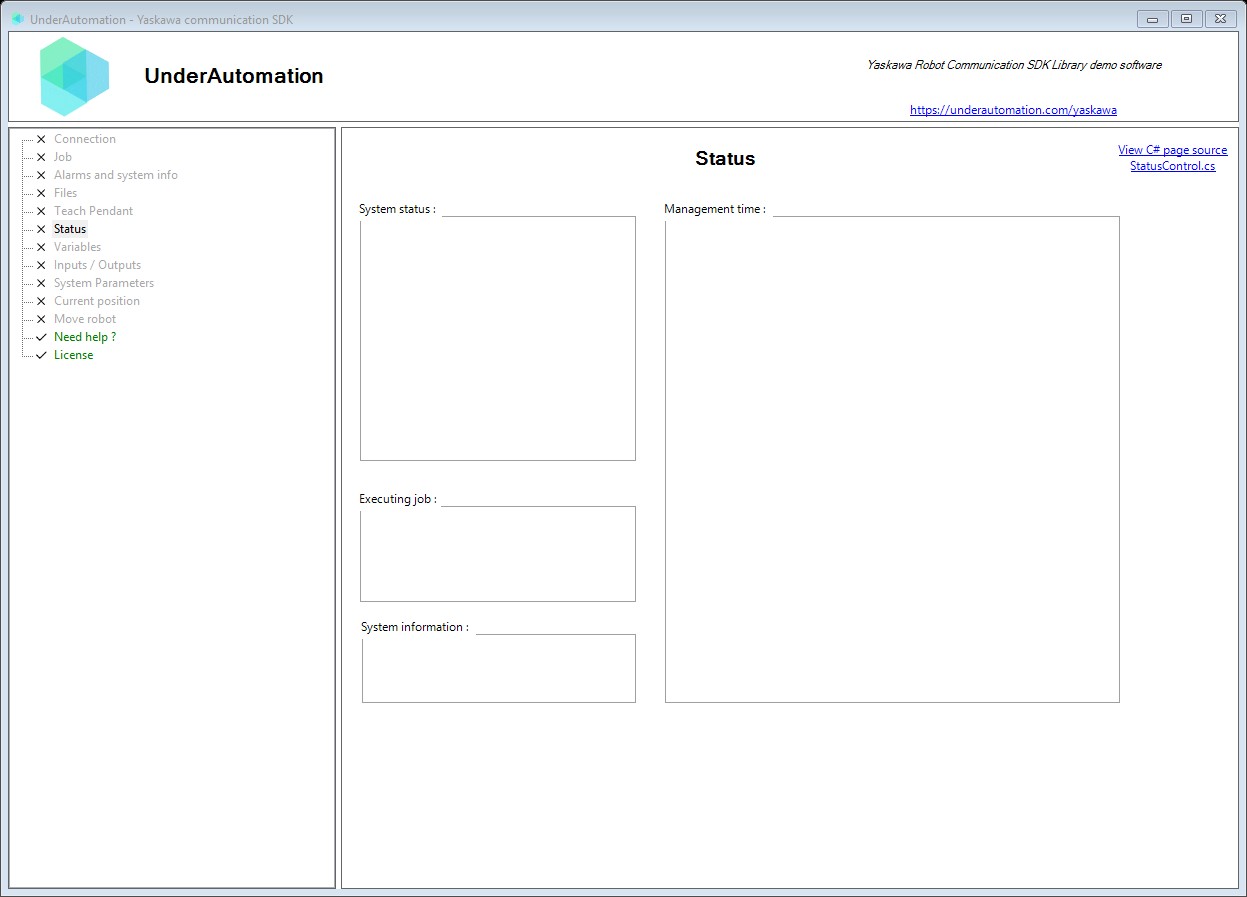This screenshot has height=897, width=1247.
Task: Select the Status tree entry
Action: pos(70,229)
